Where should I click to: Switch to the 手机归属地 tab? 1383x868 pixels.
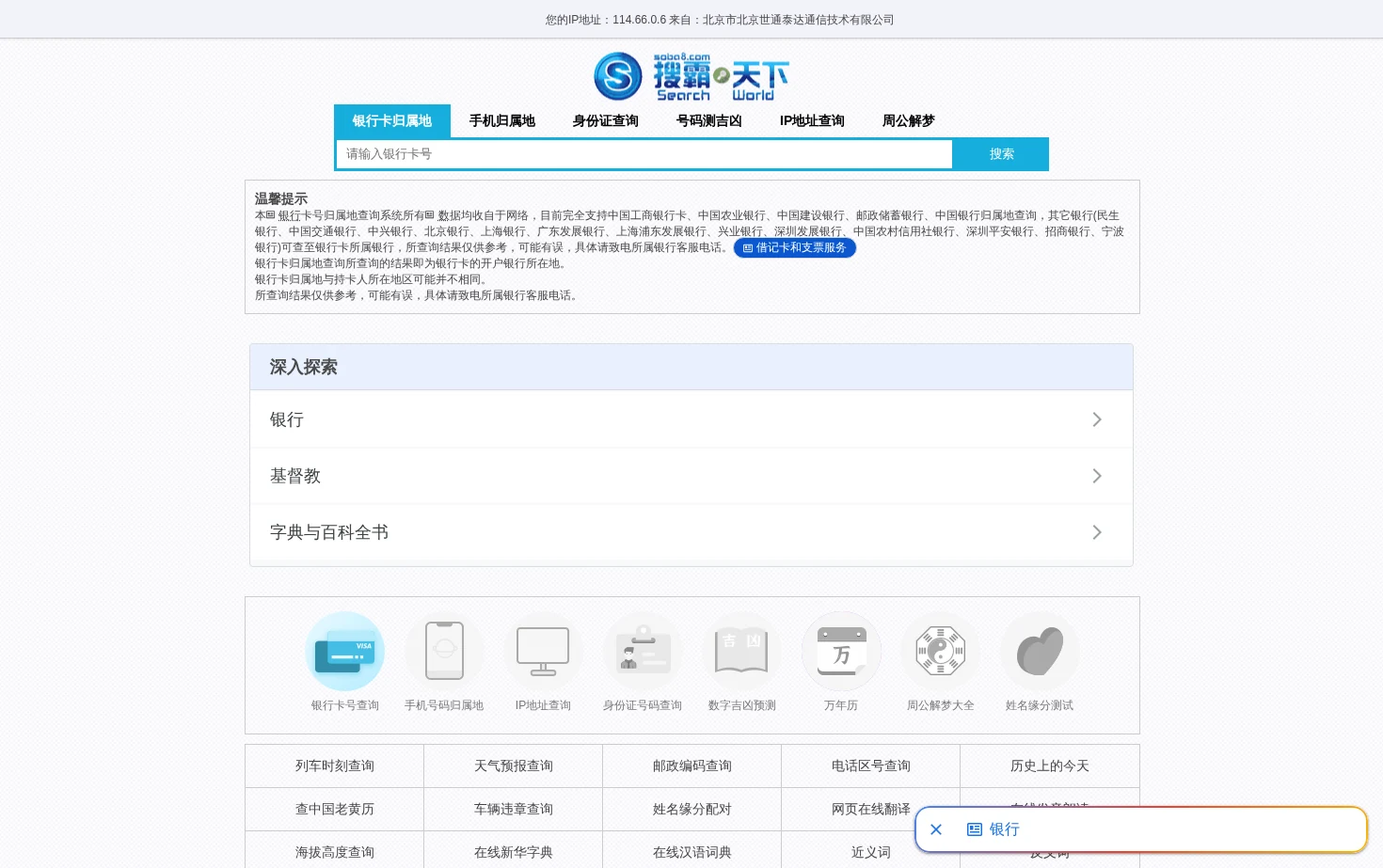[x=502, y=121]
